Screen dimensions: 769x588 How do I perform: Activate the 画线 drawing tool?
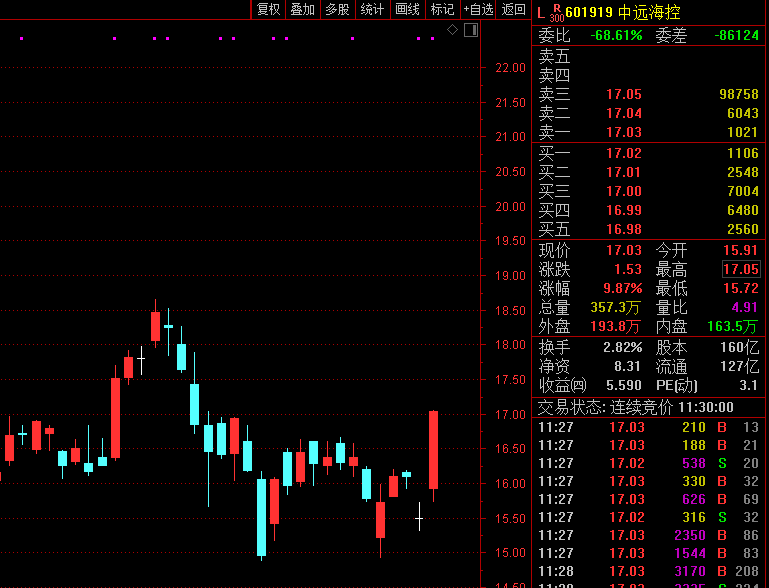407,10
